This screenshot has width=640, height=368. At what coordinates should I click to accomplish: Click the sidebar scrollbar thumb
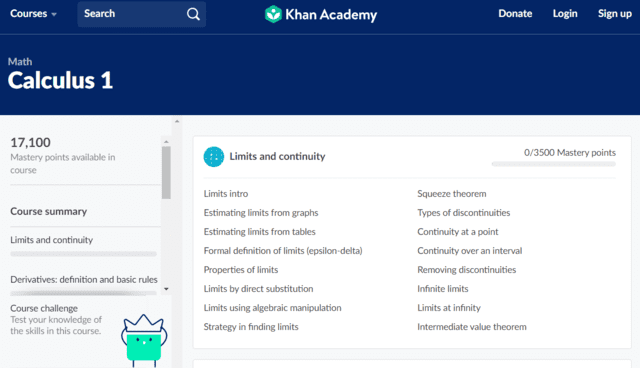(x=166, y=173)
